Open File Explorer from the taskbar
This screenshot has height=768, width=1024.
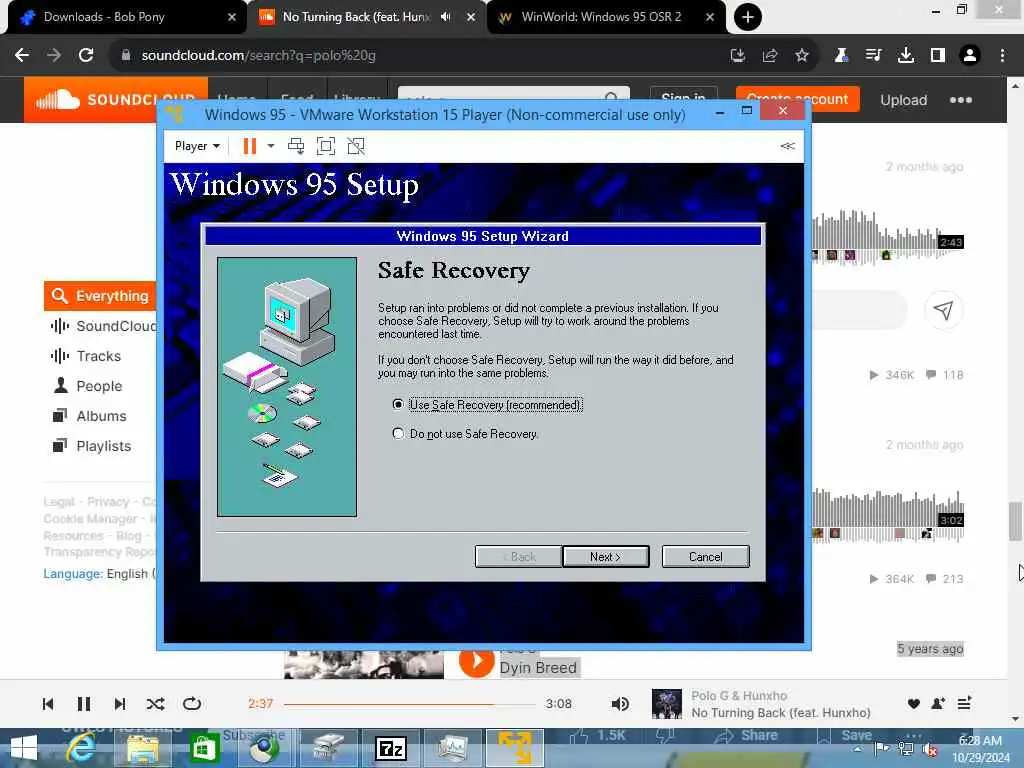(142, 748)
